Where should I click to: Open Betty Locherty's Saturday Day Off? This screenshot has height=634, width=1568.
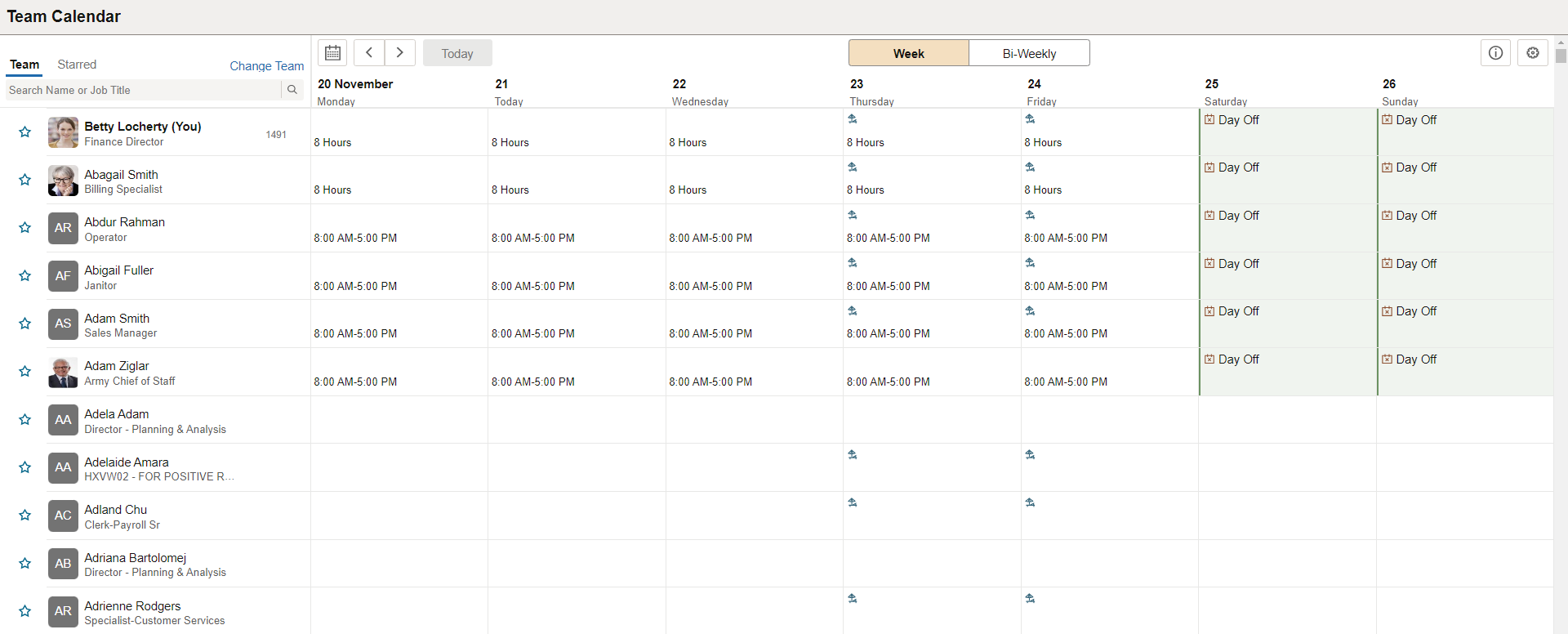(1232, 120)
